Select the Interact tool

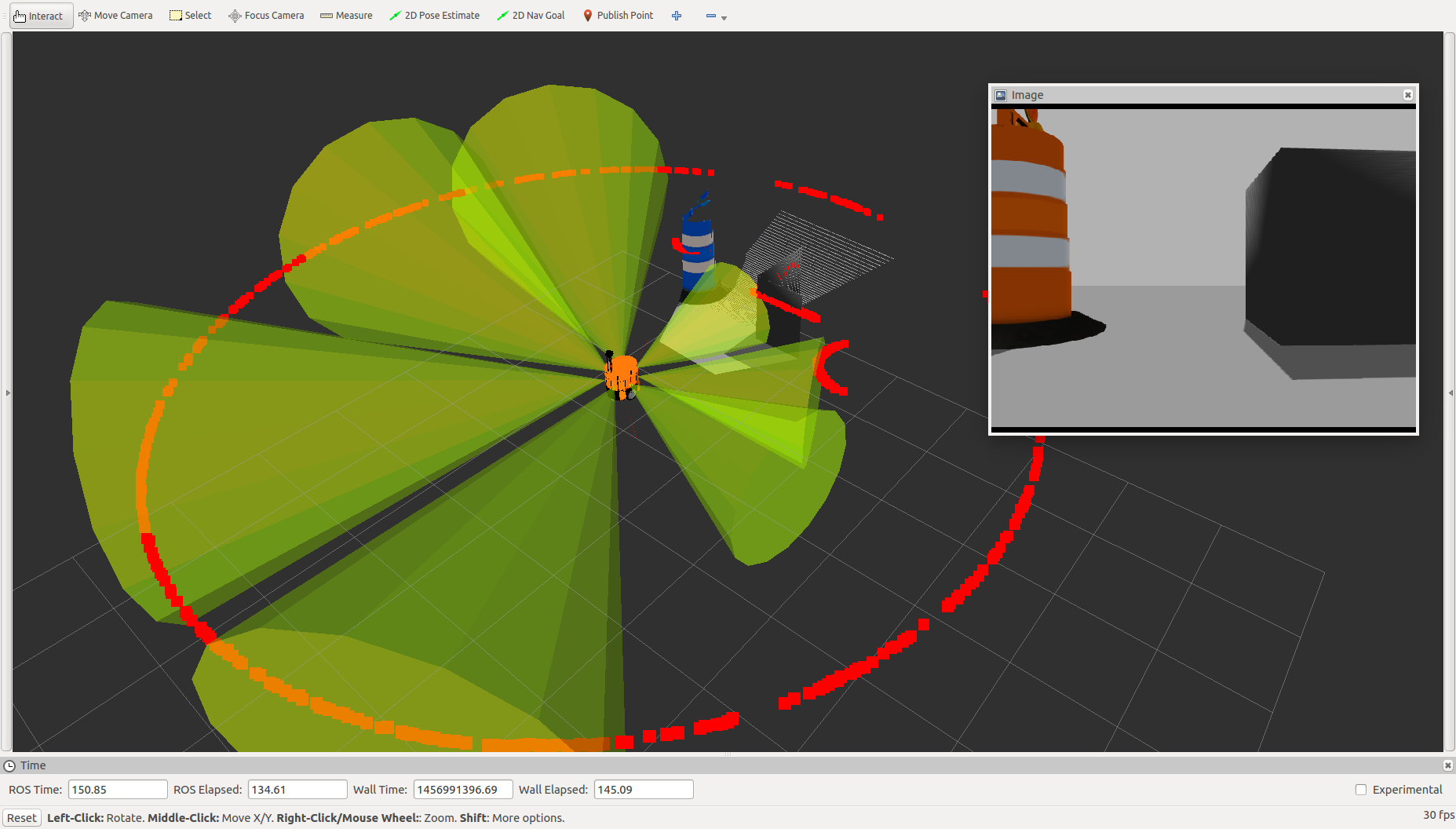point(39,16)
